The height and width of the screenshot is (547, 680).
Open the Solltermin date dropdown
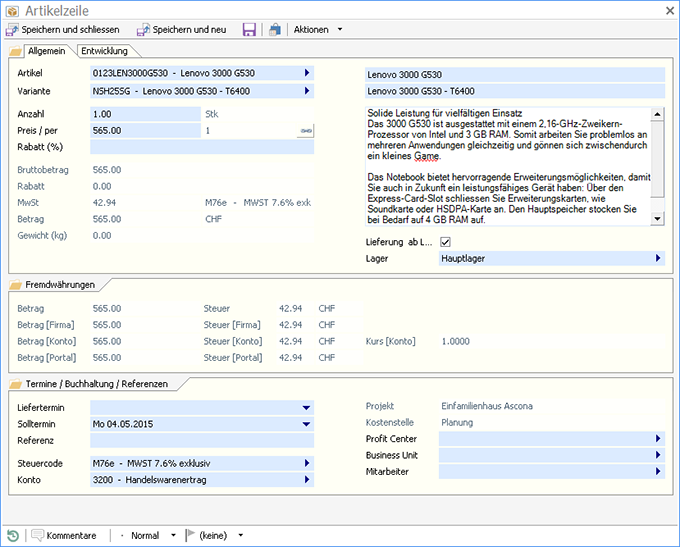click(306, 424)
